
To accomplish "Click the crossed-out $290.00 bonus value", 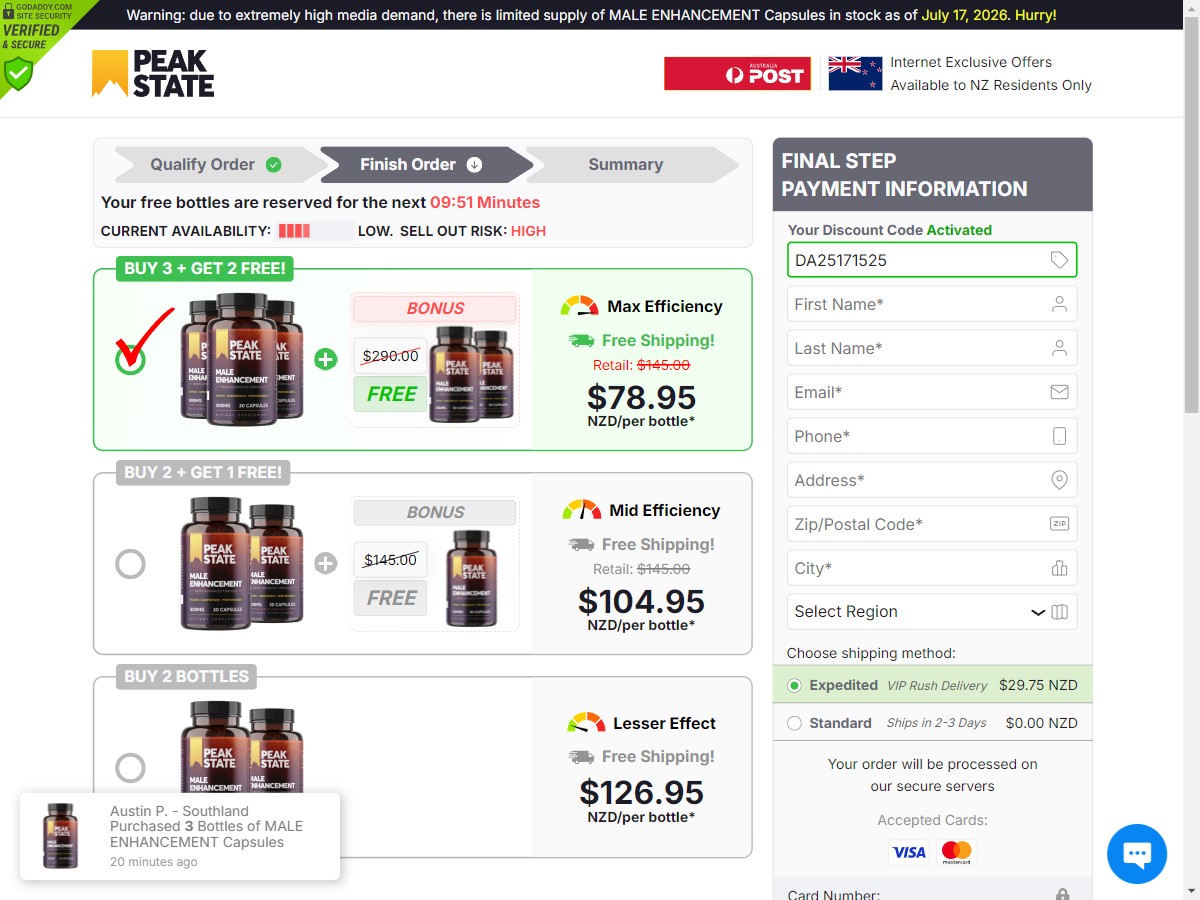I will 390,356.
